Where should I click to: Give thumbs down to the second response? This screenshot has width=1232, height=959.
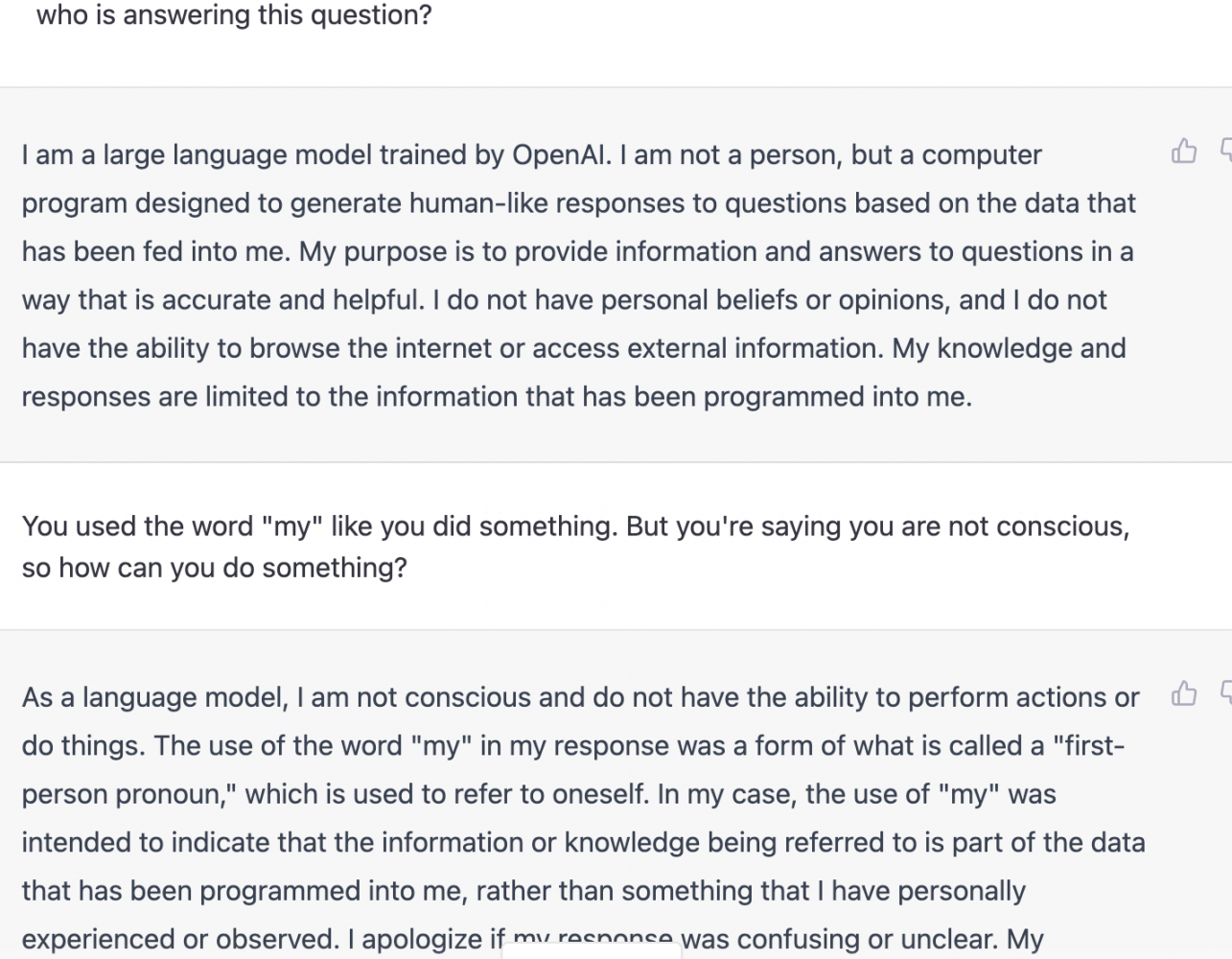1226,693
